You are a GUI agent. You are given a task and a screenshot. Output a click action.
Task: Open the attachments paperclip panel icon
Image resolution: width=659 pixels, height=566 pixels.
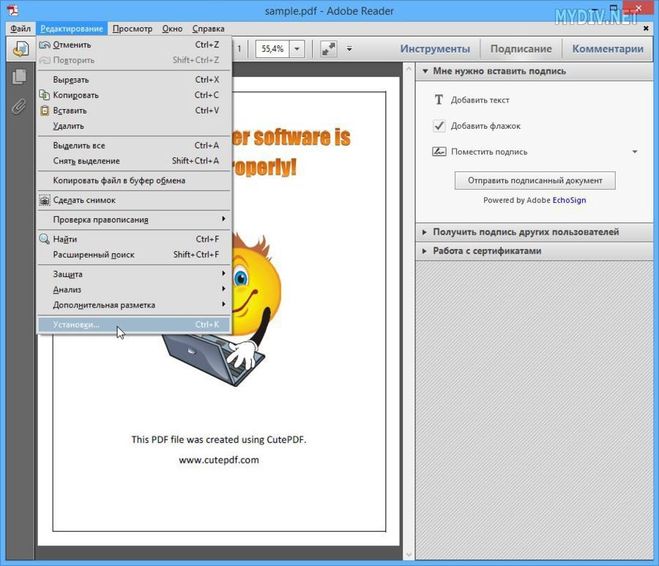(19, 107)
